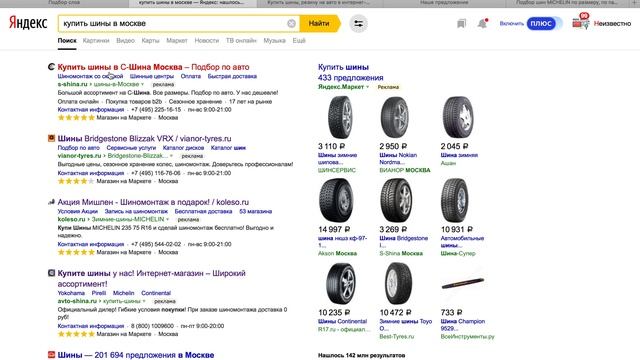Expand koleso.ru URL dropdown arrow
The height and width of the screenshot is (360, 640).
point(167,220)
